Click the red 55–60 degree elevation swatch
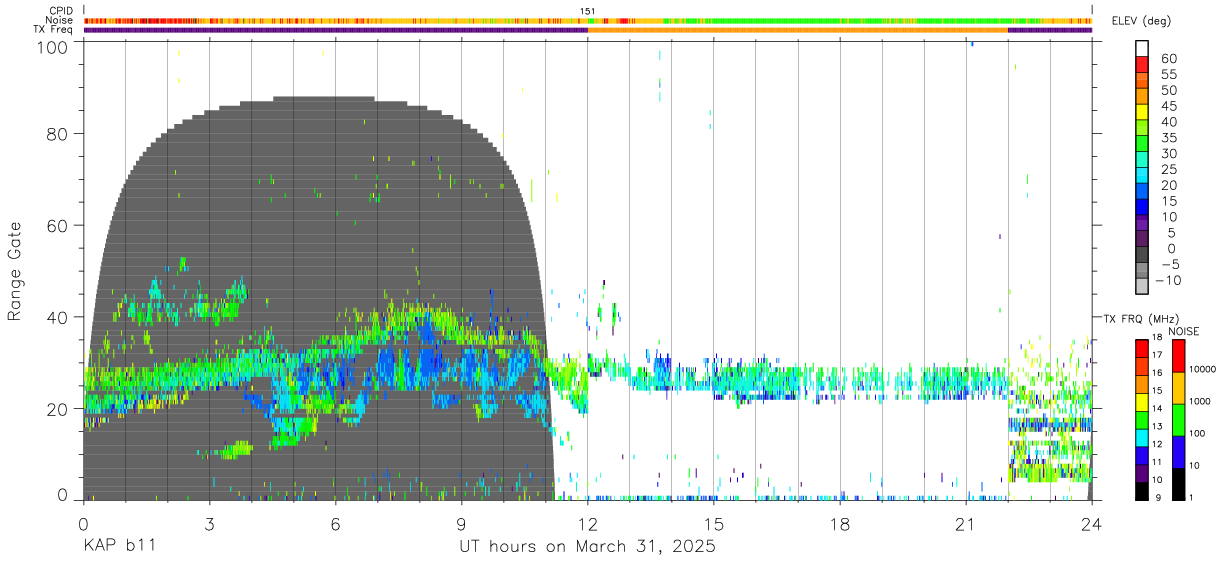Screen dimensions: 1228x567 (1142, 65)
